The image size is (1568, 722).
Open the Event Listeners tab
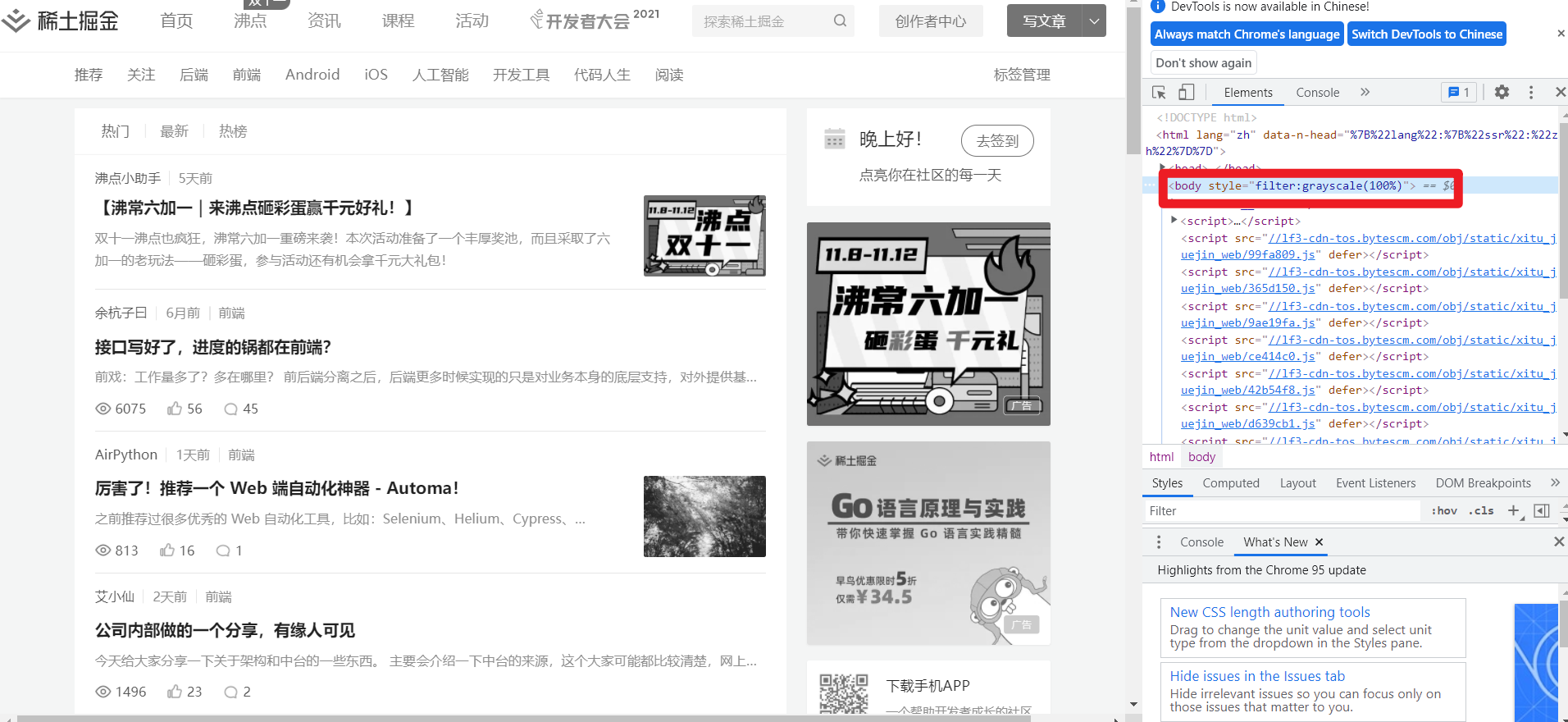click(1375, 483)
